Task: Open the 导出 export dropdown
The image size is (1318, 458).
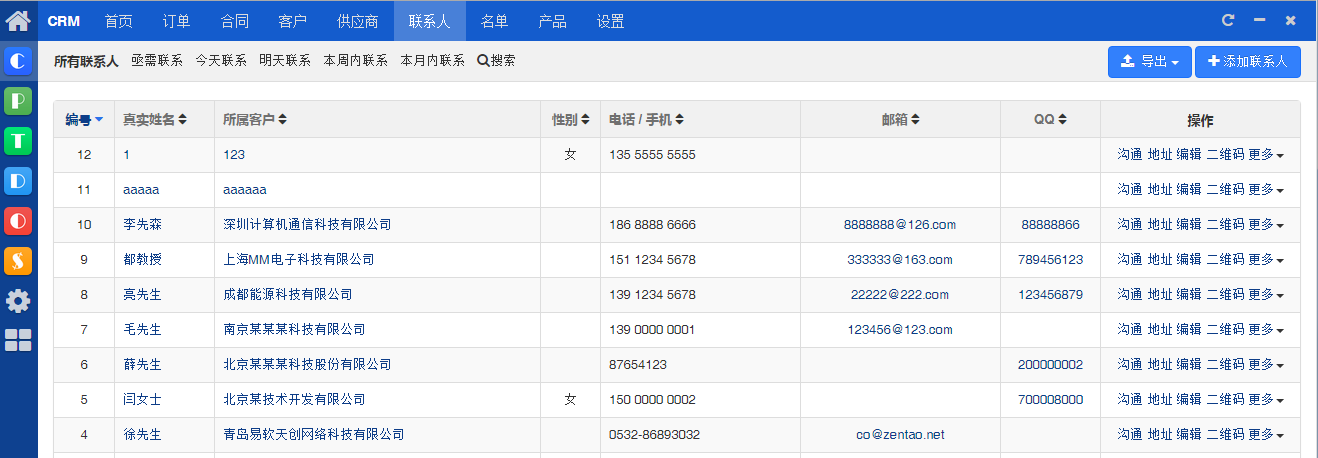Action: tap(1149, 62)
